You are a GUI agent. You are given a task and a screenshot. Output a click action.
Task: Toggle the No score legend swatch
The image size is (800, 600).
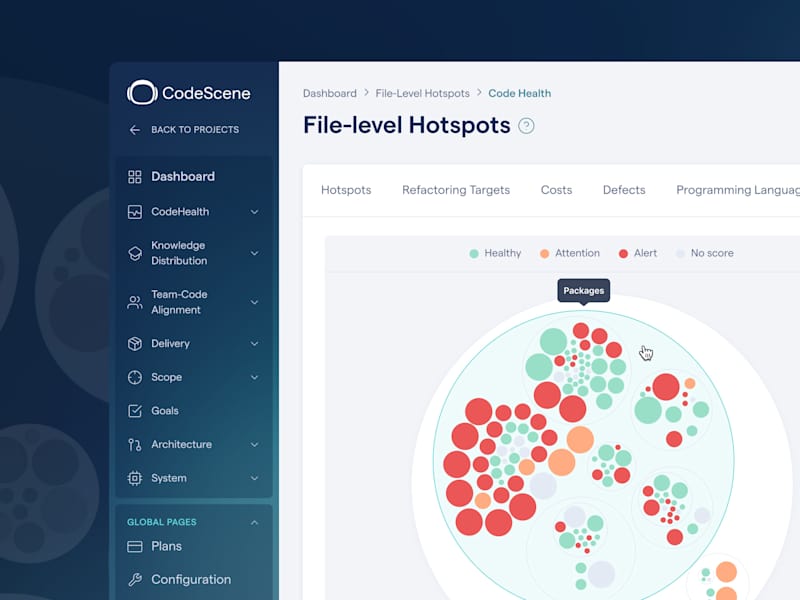tap(680, 254)
